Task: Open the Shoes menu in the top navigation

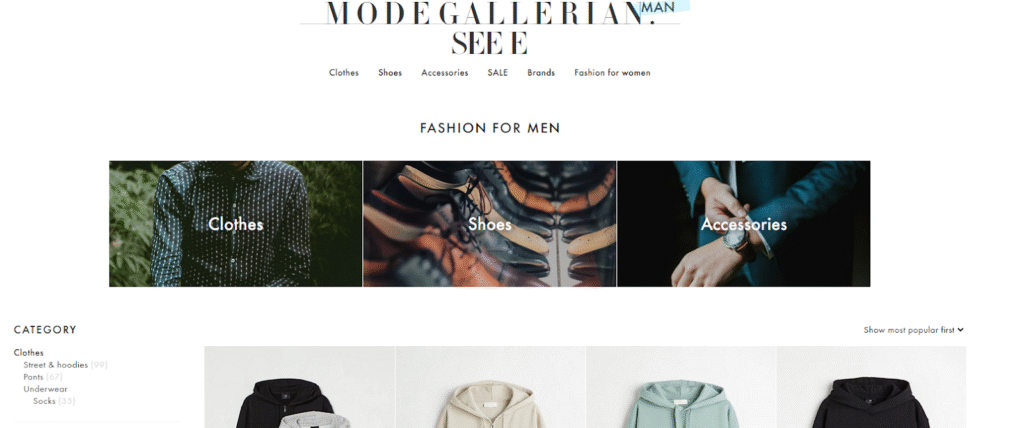Action: [x=390, y=73]
